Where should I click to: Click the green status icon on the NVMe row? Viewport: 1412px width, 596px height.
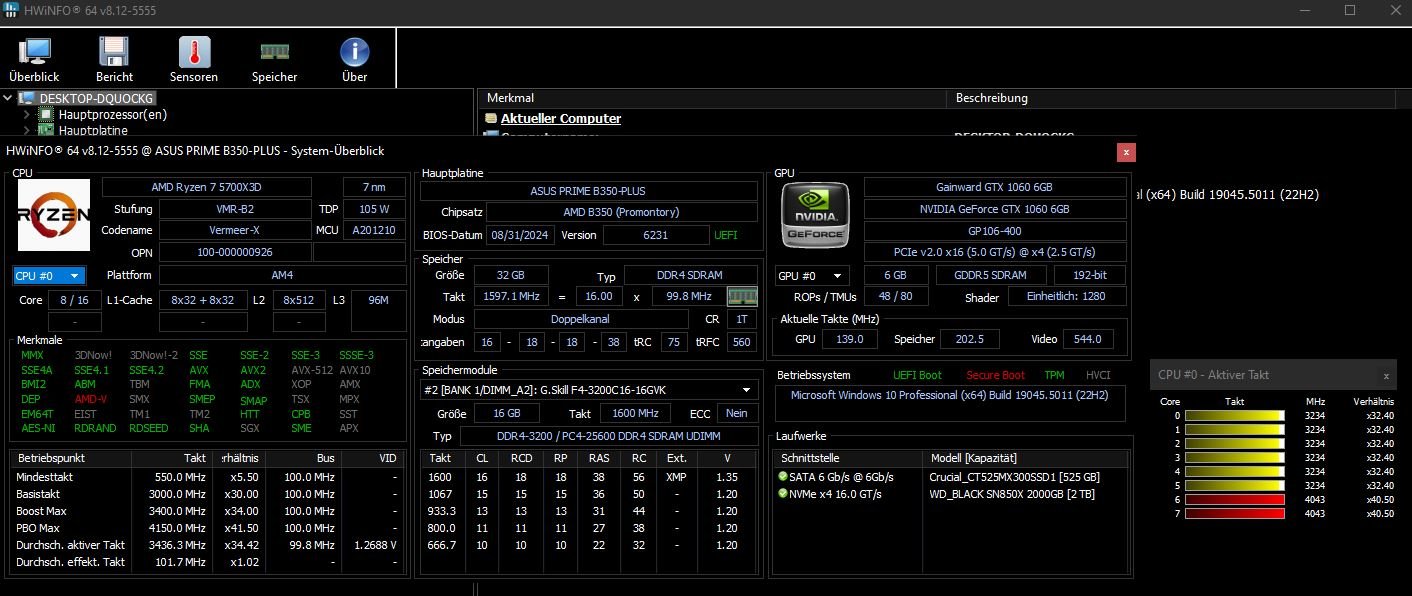tap(781, 493)
